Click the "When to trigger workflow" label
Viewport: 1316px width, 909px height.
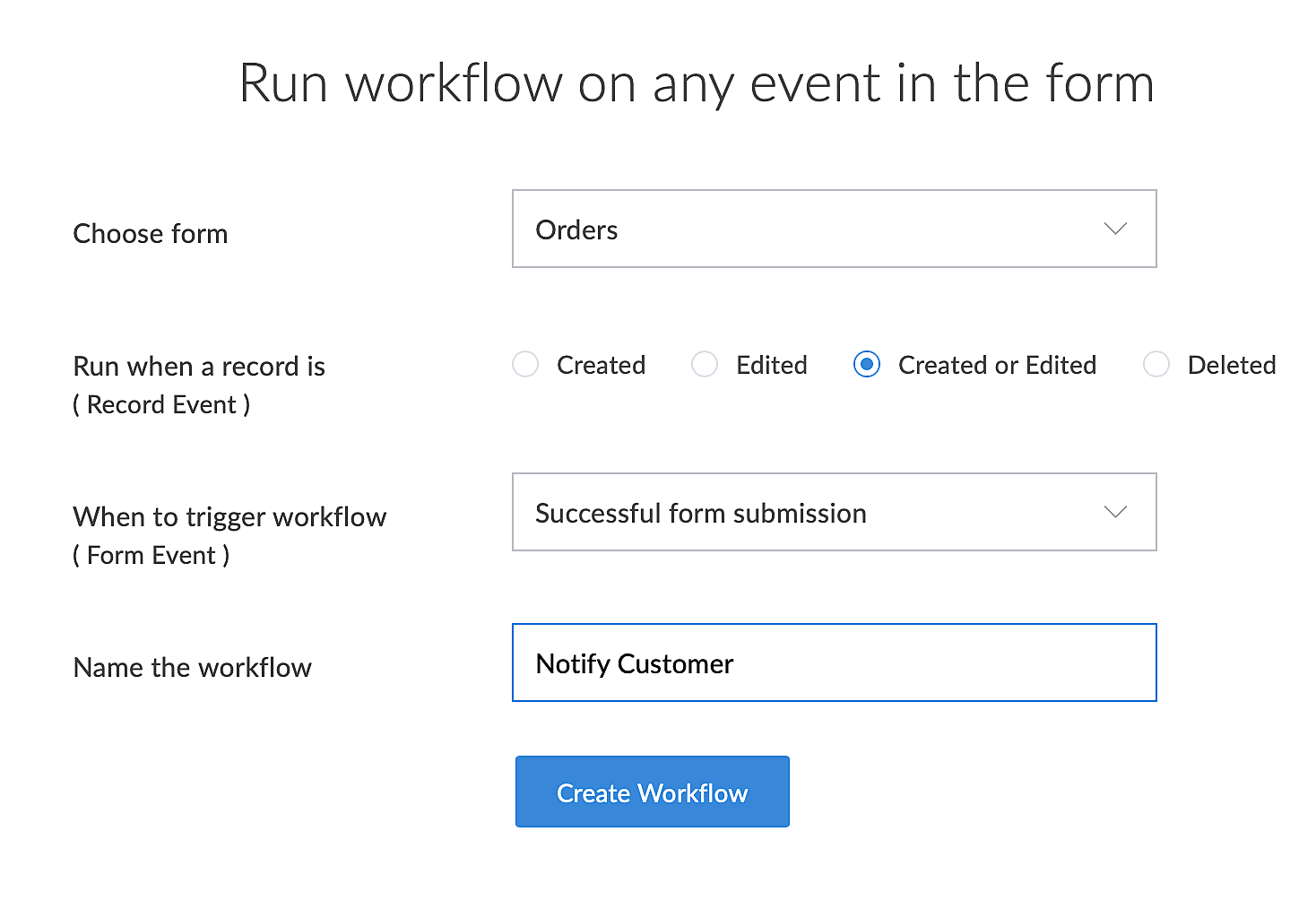[229, 517]
